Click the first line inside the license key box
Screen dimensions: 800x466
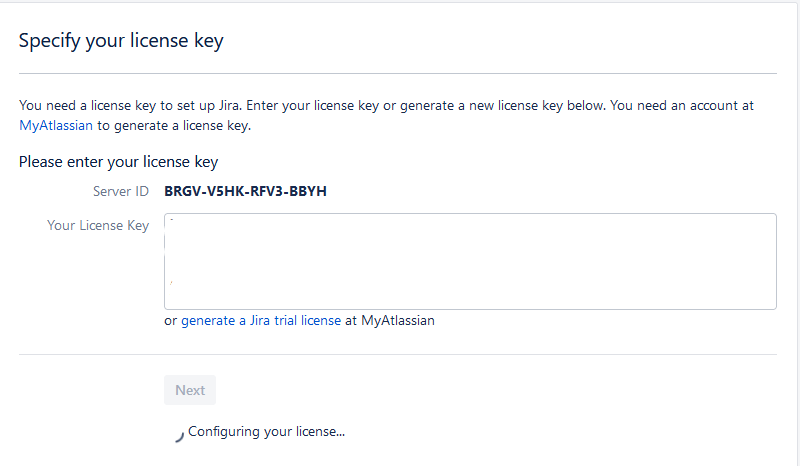(470, 221)
